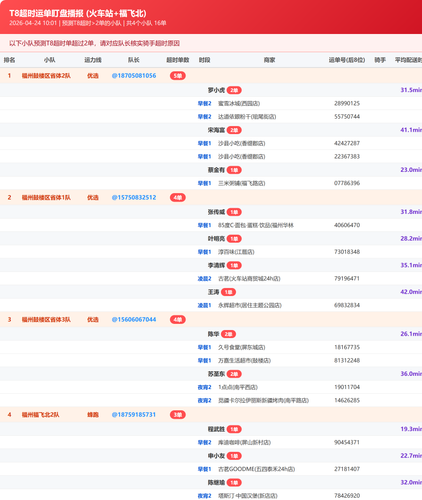Image resolution: width=422 pixels, height=500 pixels.
Task: Click the 超时单数 column header
Action: (178, 60)
